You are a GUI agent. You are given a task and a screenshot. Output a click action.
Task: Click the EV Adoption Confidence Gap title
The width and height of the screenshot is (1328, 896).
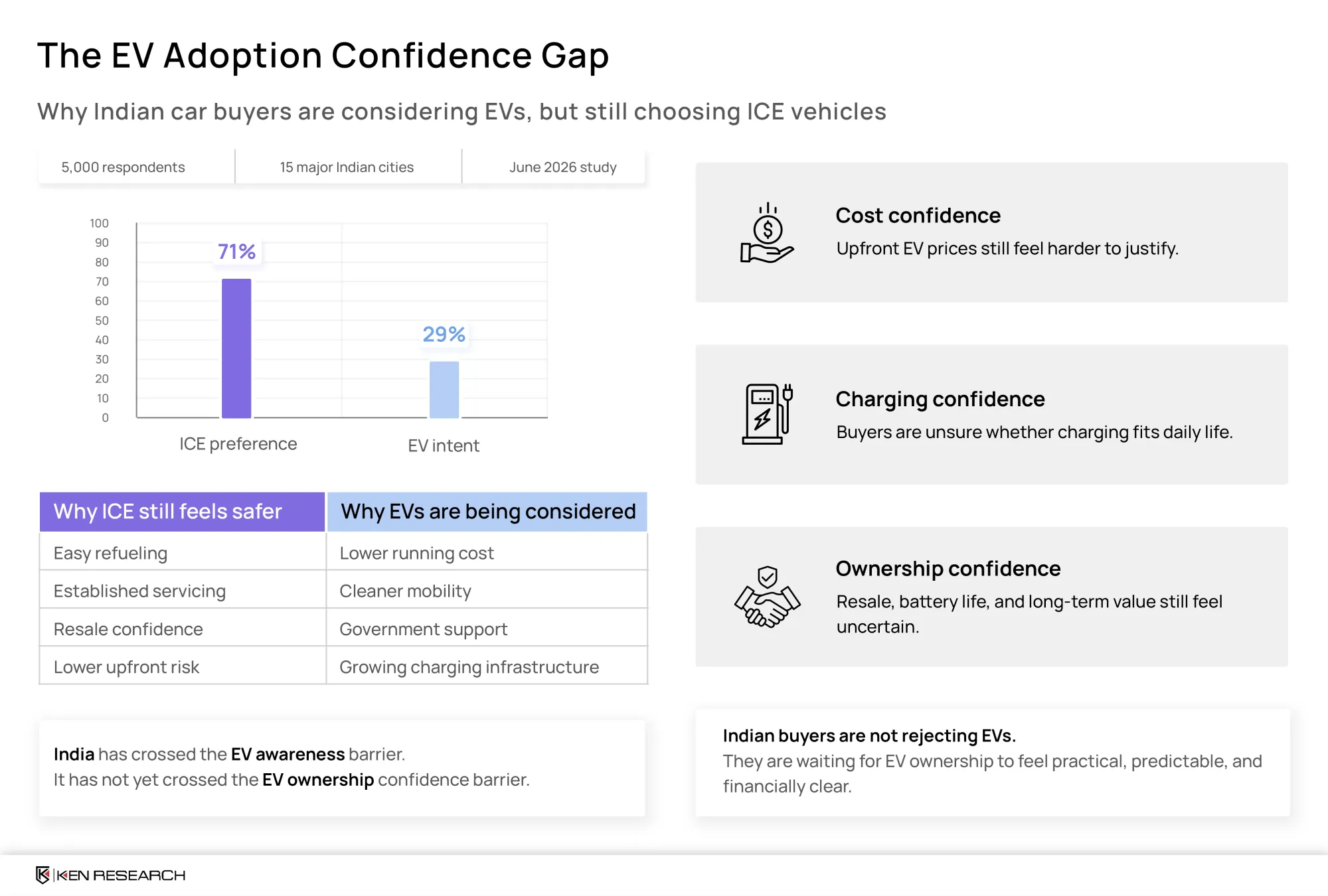[x=323, y=55]
